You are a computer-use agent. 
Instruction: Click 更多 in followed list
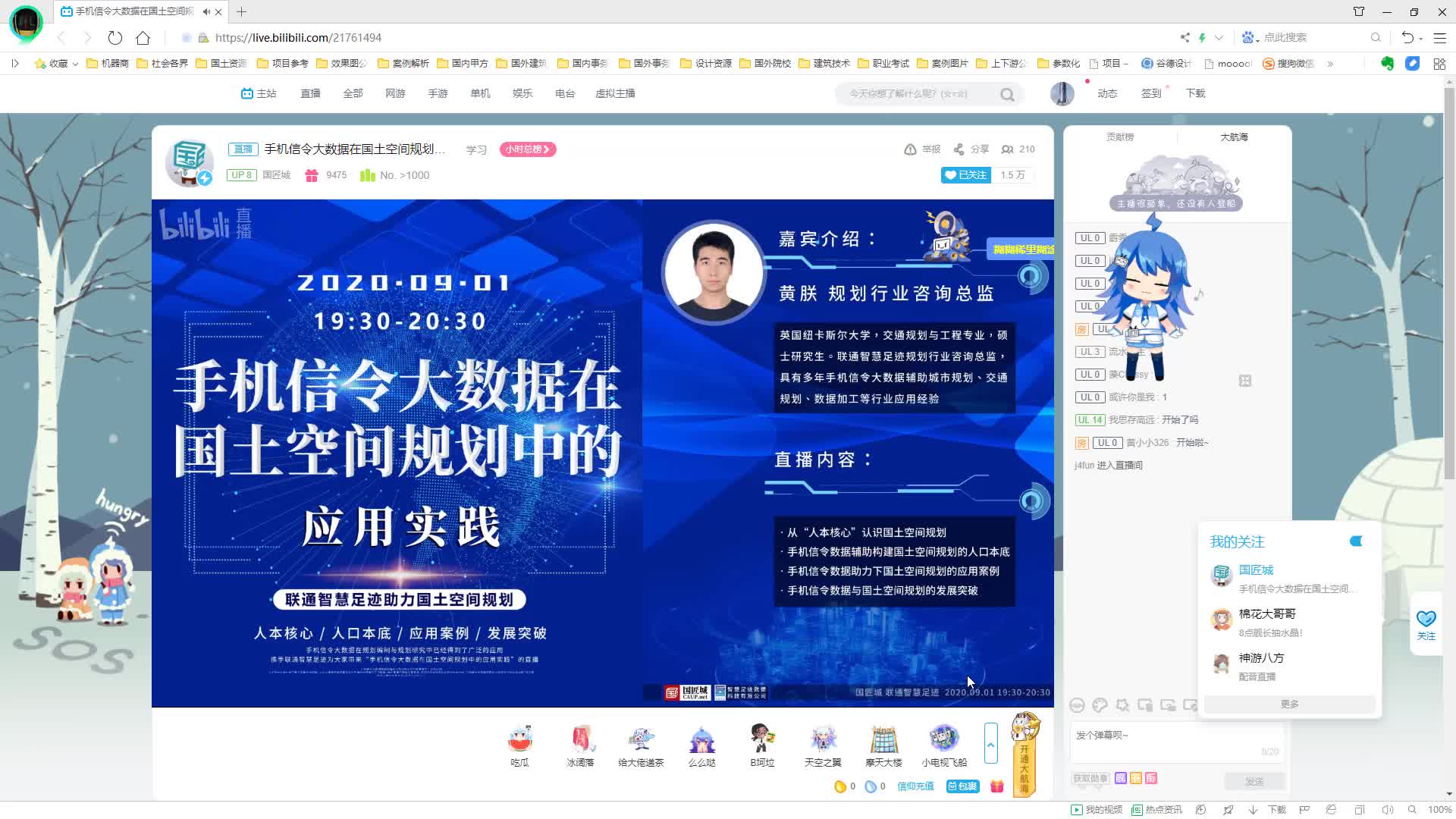1289,704
